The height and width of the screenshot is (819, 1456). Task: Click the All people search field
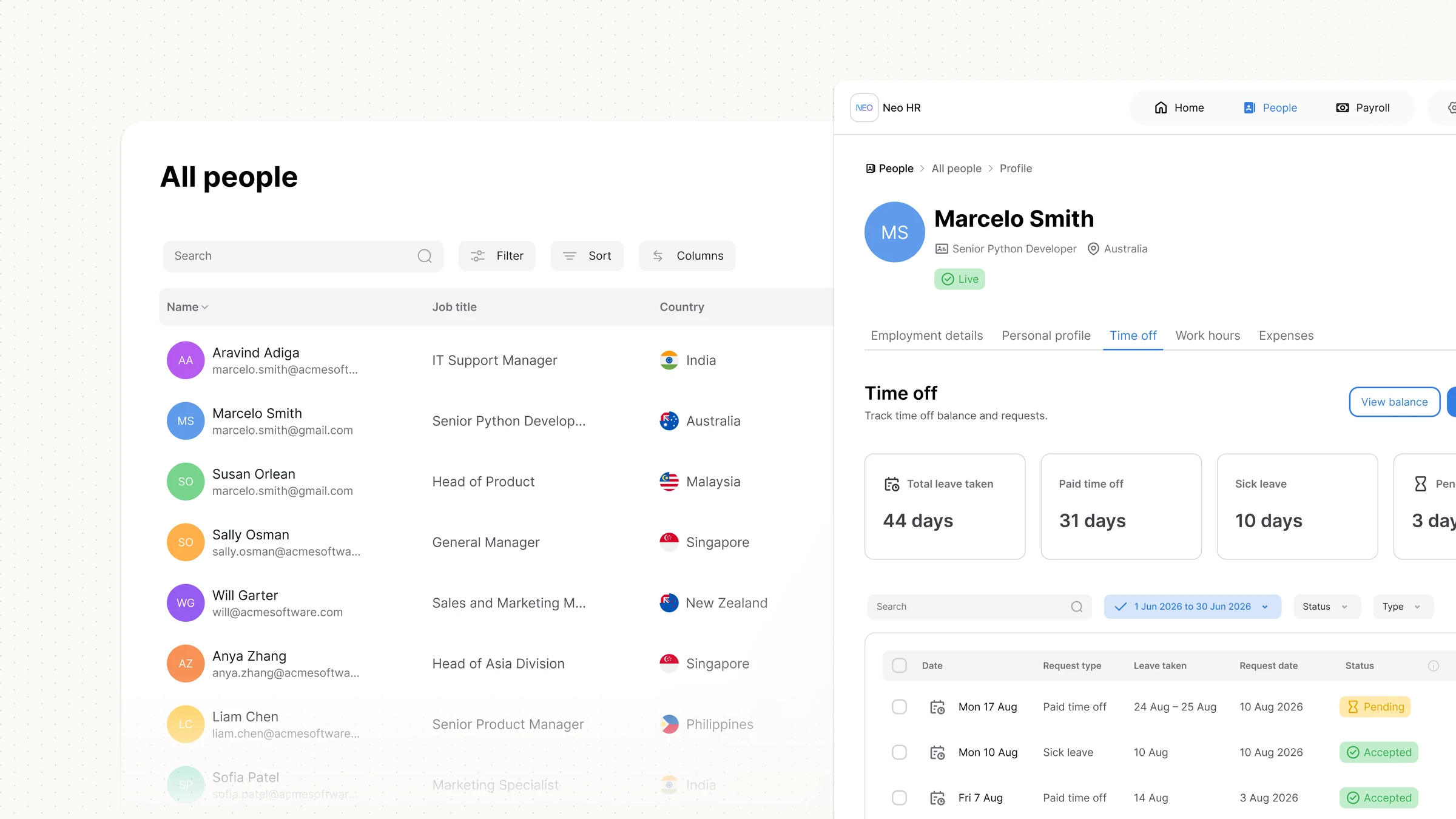point(303,256)
